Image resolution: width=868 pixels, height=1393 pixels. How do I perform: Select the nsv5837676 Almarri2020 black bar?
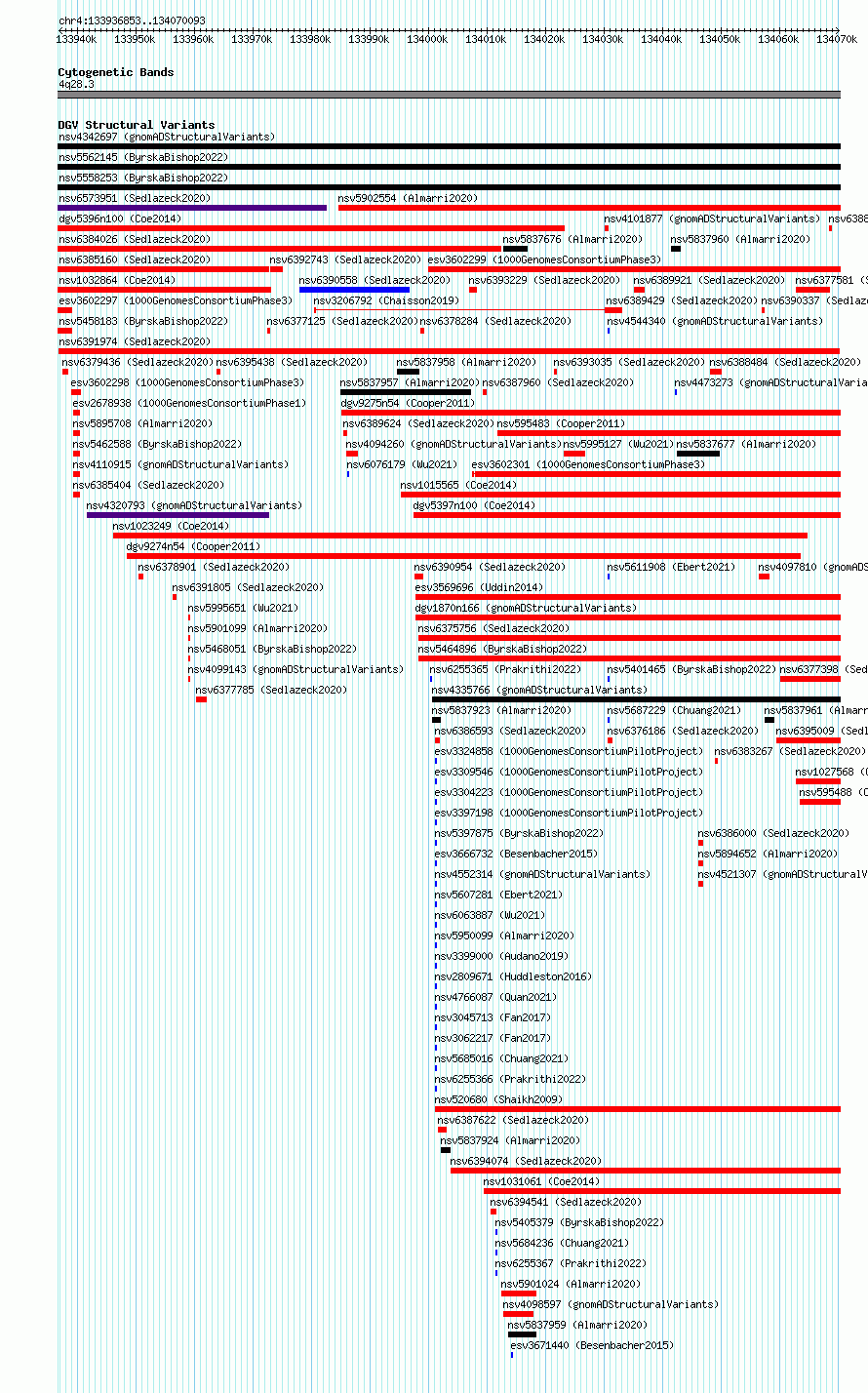(x=515, y=249)
